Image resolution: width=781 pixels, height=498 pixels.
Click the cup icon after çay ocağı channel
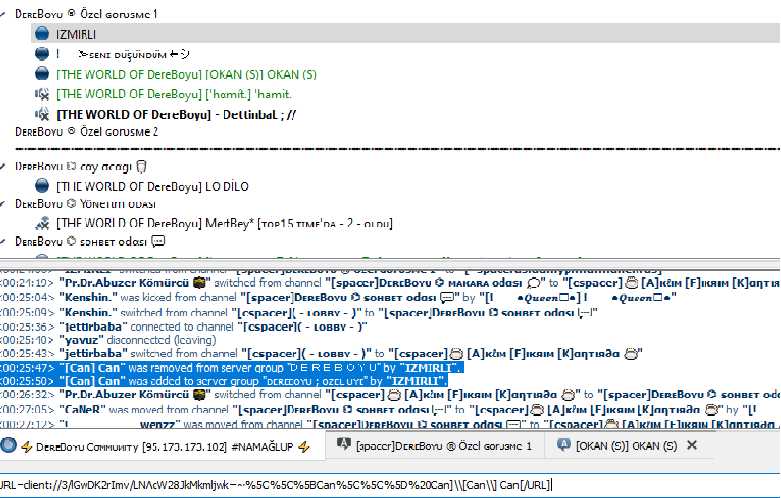pos(141,166)
